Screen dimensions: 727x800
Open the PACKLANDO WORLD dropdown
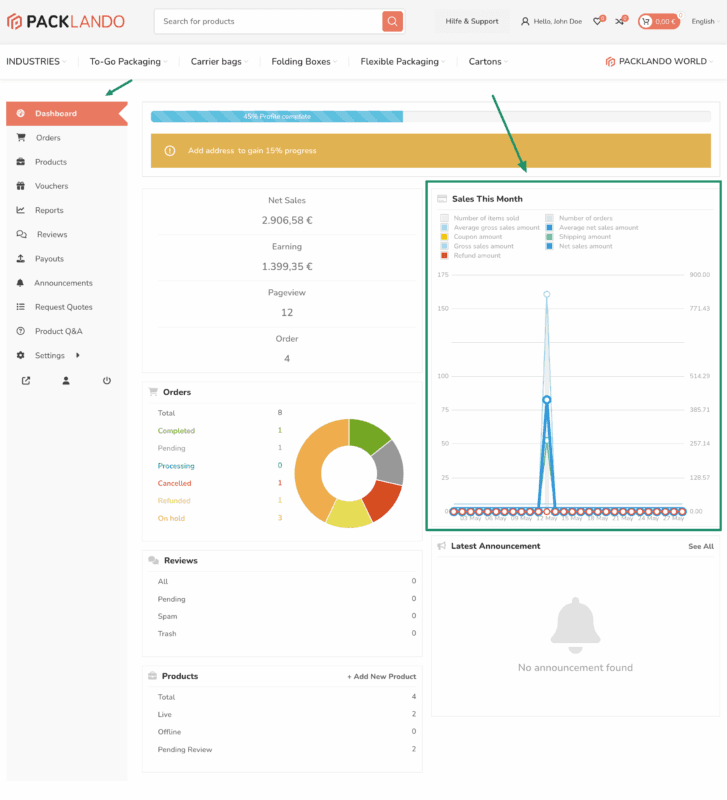coord(659,62)
